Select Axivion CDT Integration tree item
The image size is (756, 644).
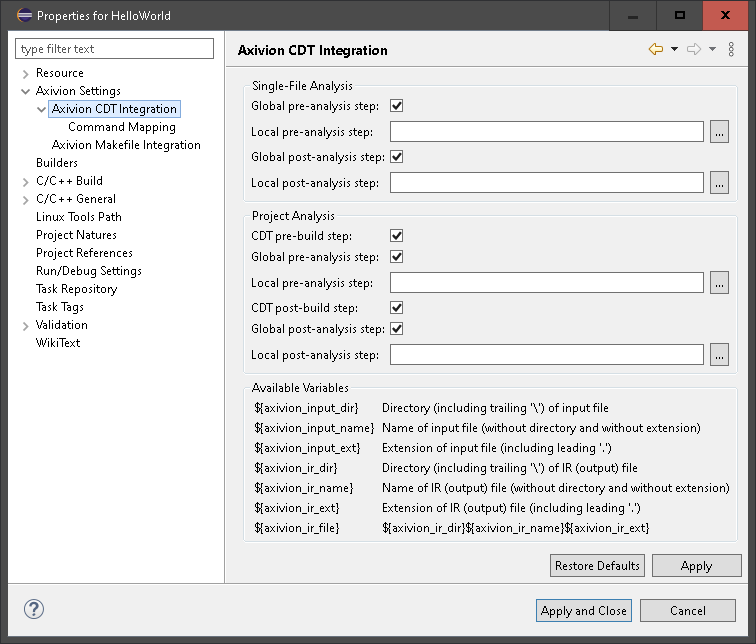pos(114,109)
